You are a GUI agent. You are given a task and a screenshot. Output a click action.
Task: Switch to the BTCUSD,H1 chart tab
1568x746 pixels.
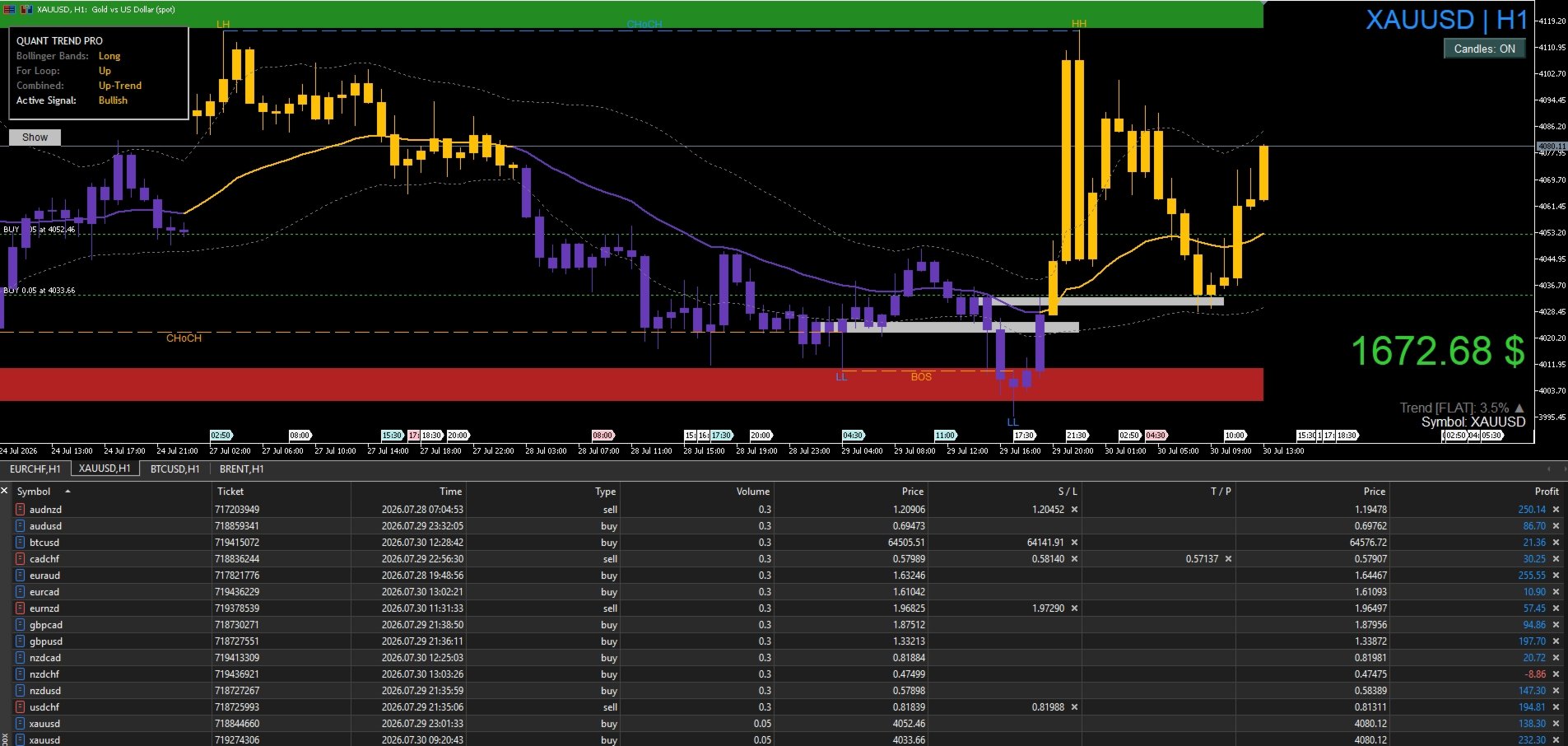click(x=174, y=469)
